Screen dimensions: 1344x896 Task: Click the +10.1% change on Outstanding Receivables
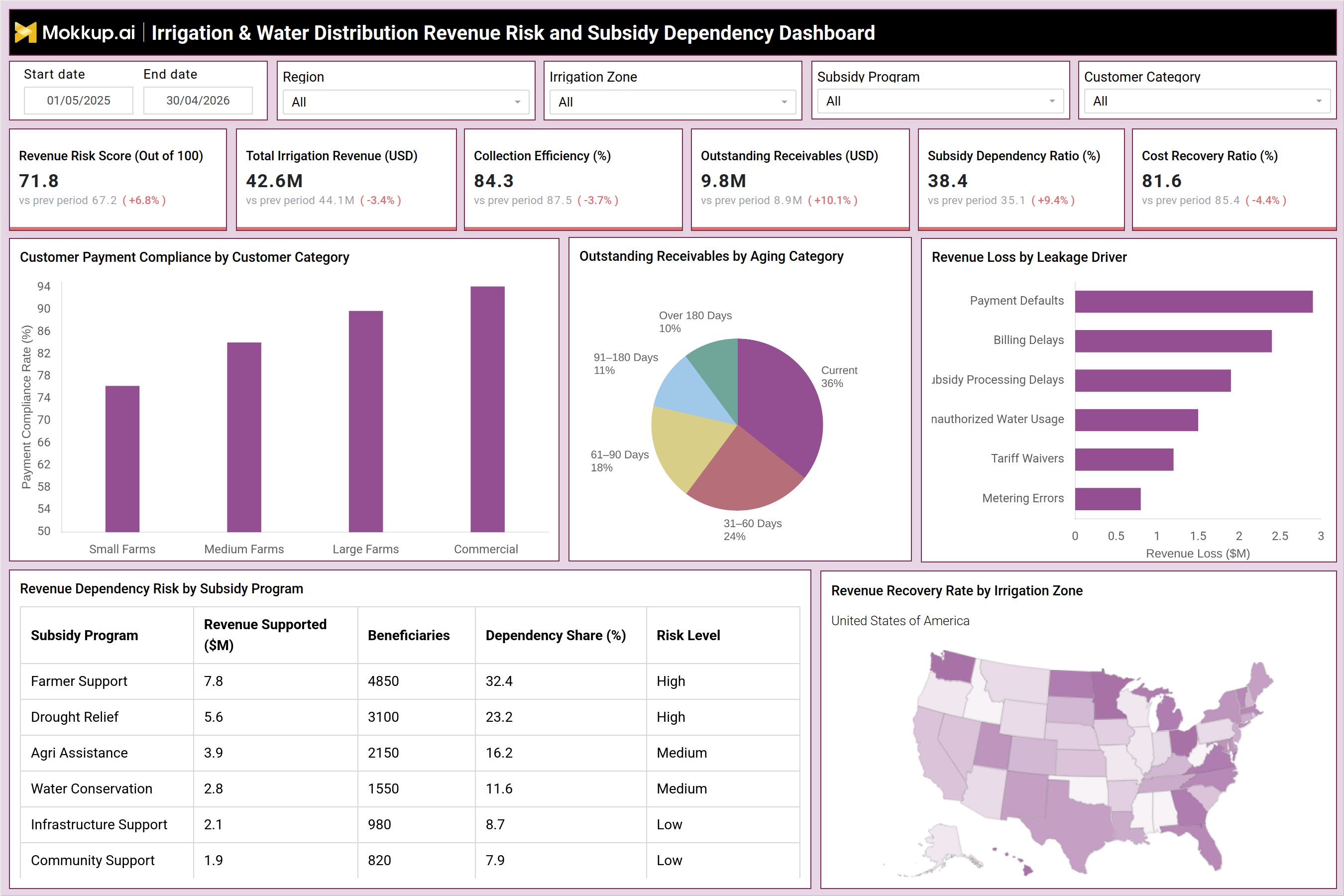point(833,201)
